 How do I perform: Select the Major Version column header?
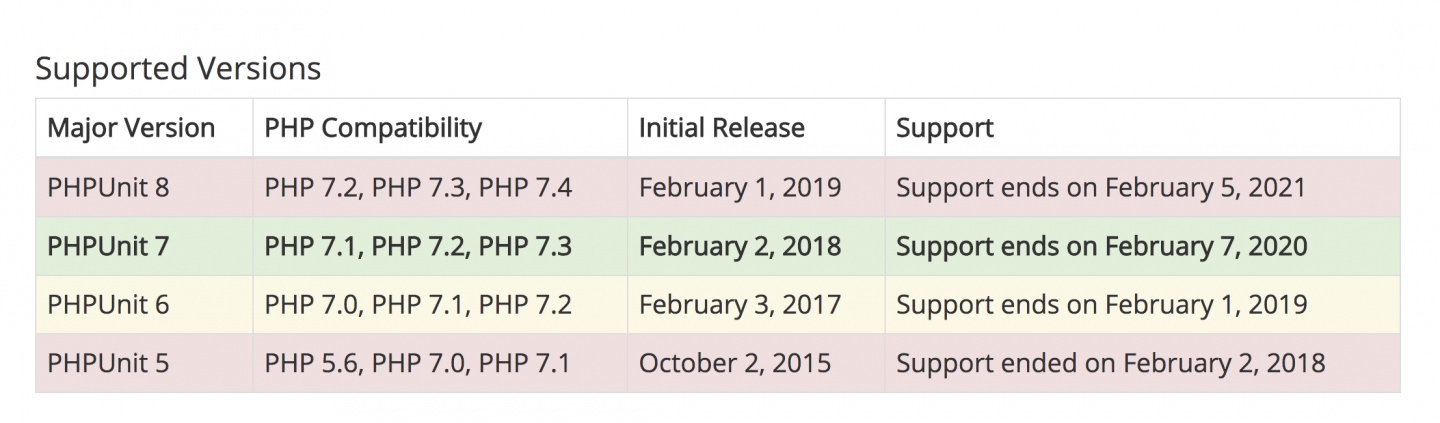131,128
